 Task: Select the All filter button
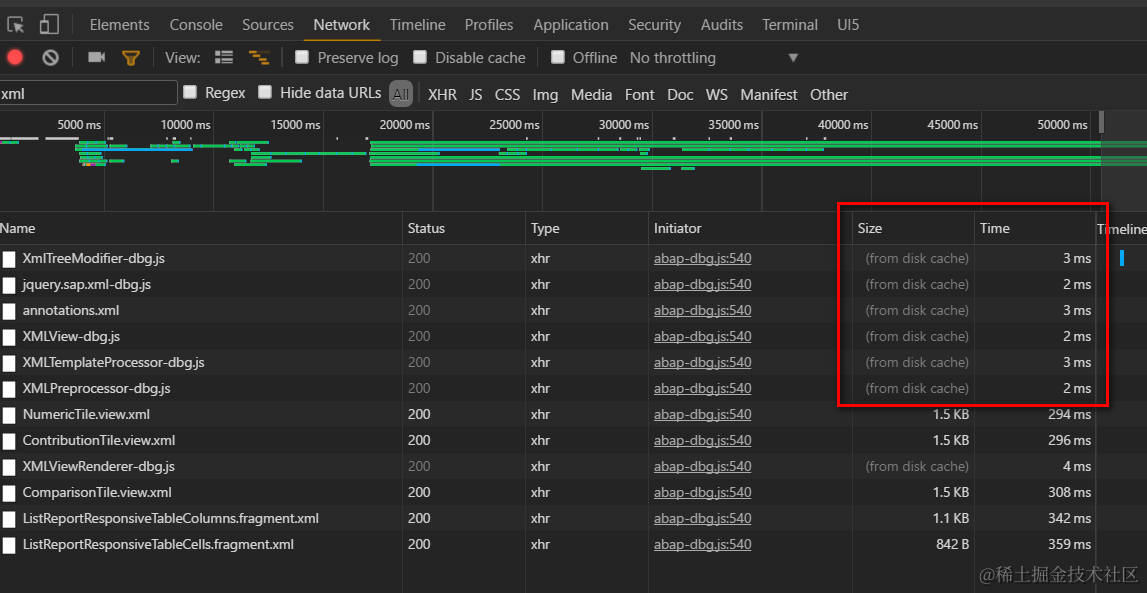(x=401, y=94)
